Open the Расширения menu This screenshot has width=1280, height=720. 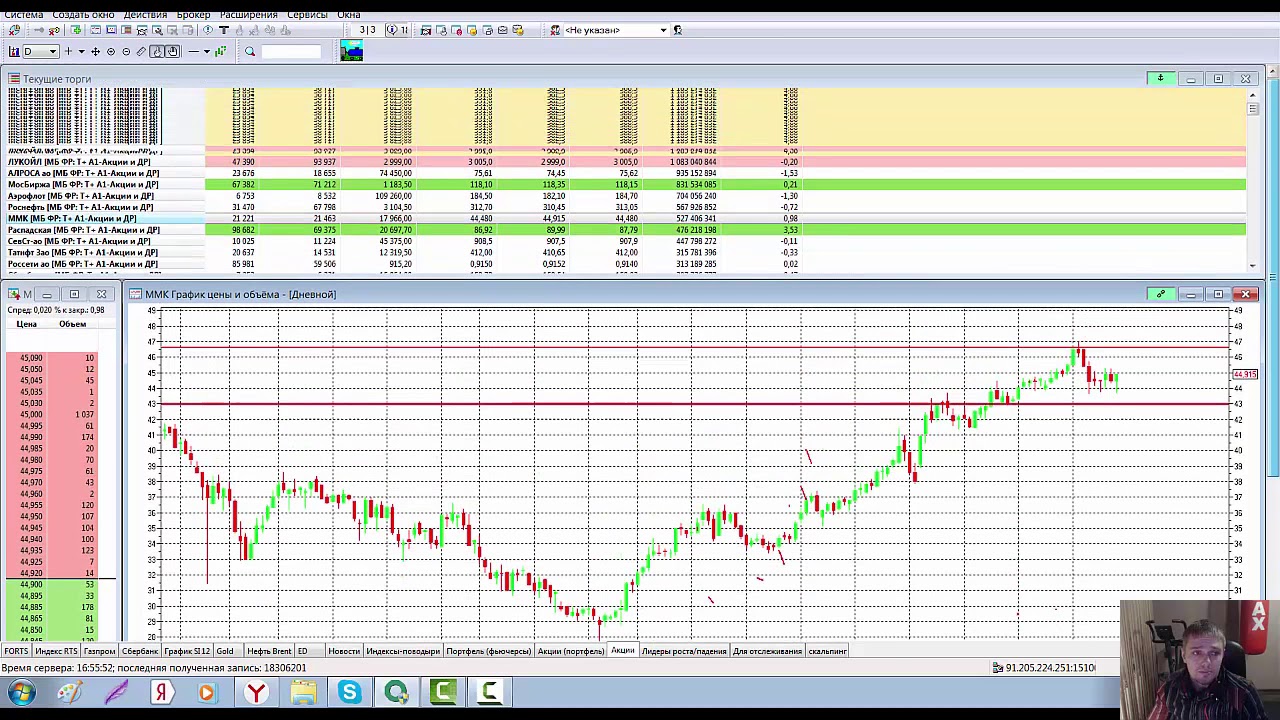(x=249, y=14)
